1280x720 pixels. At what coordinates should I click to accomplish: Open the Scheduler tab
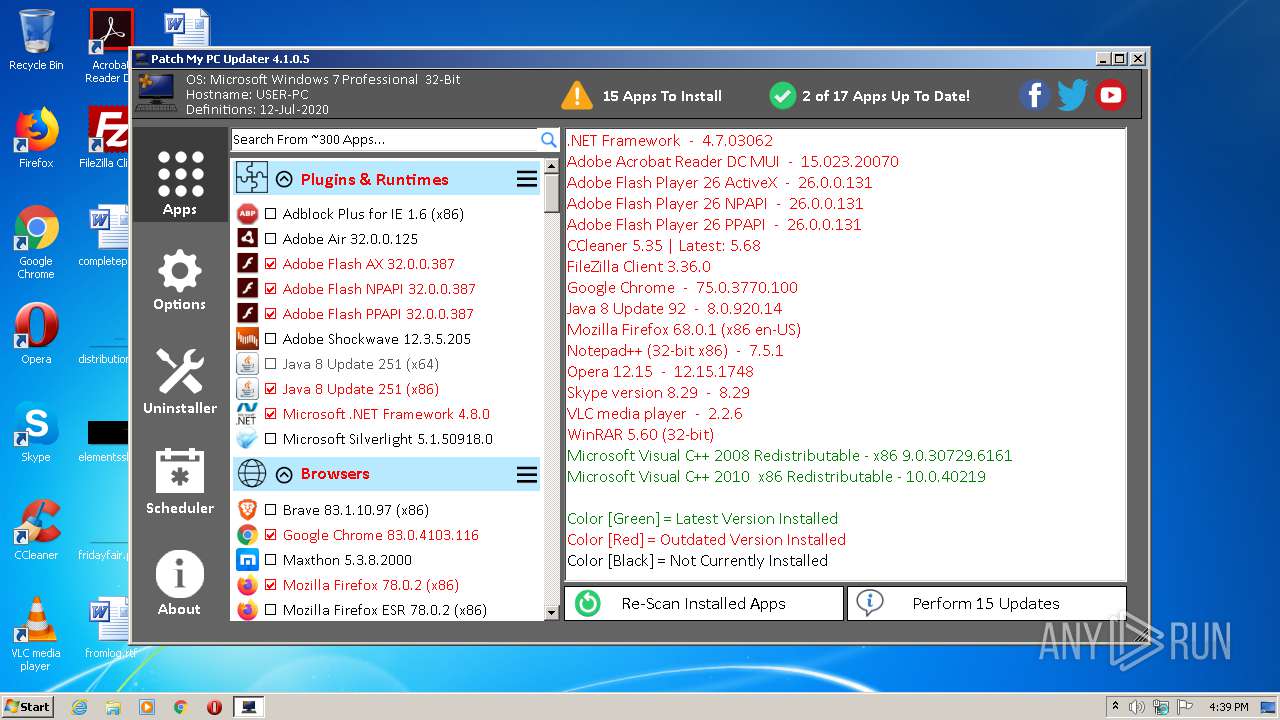tap(180, 481)
